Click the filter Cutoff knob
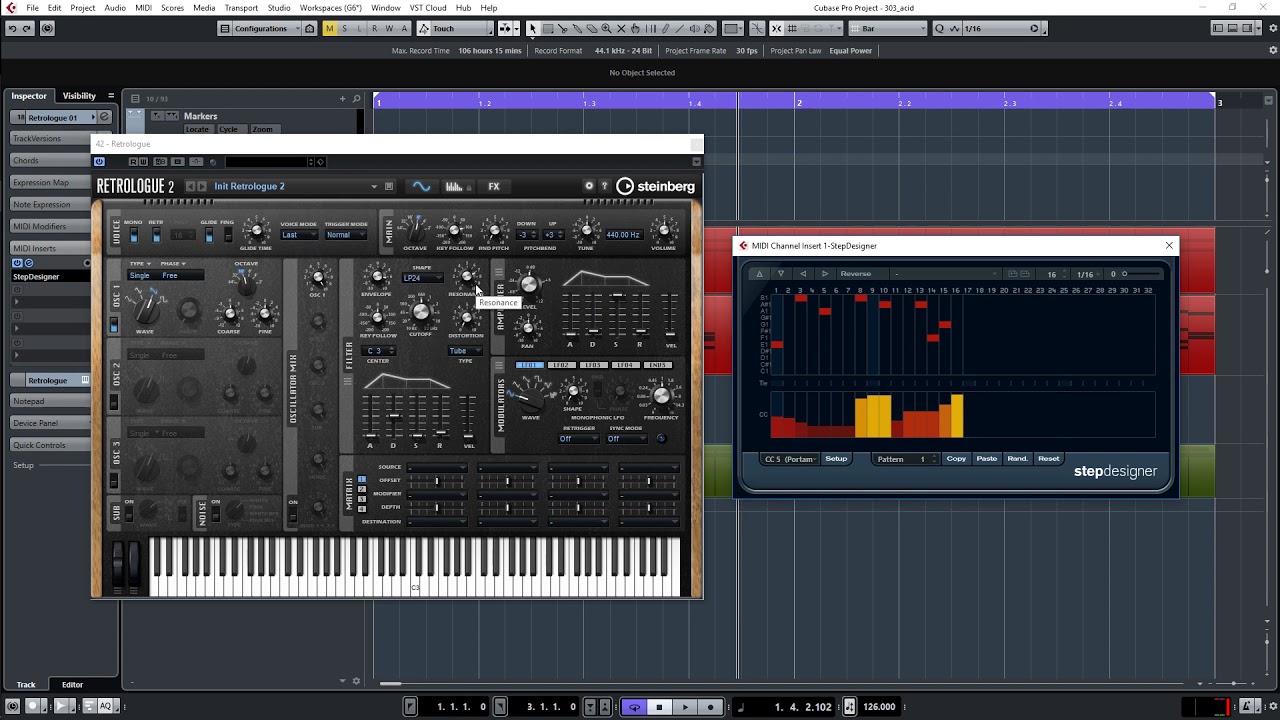Screen dimensions: 1280x720 (x=421, y=313)
